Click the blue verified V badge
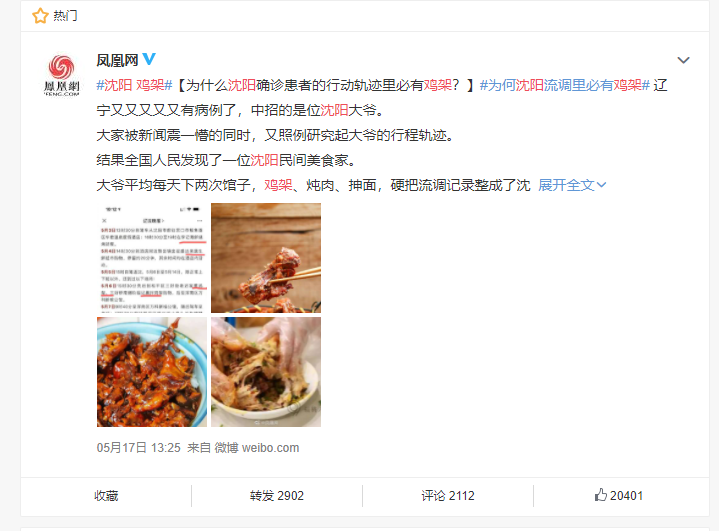 click(149, 59)
